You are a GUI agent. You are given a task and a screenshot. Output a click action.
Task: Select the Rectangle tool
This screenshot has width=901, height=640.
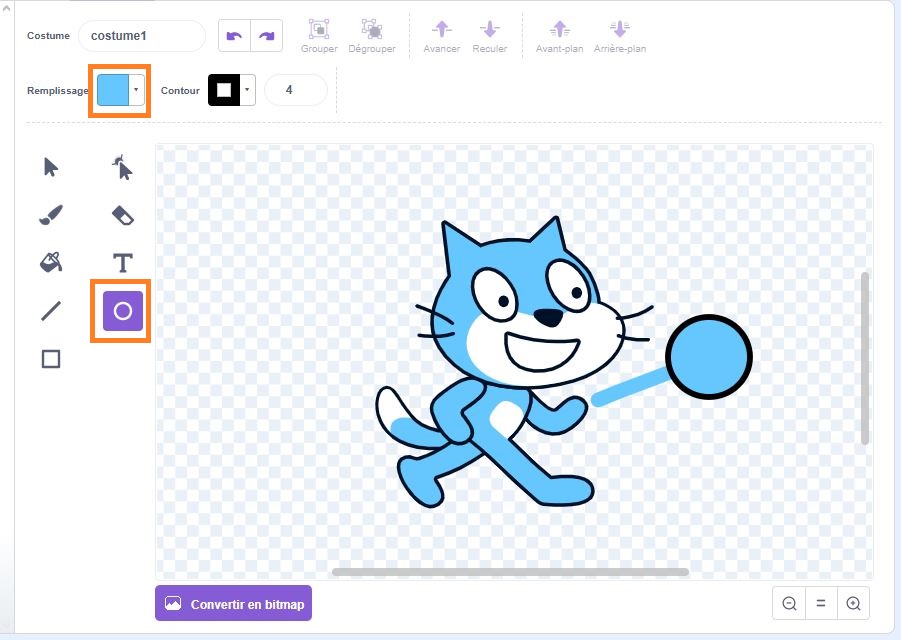(x=51, y=359)
